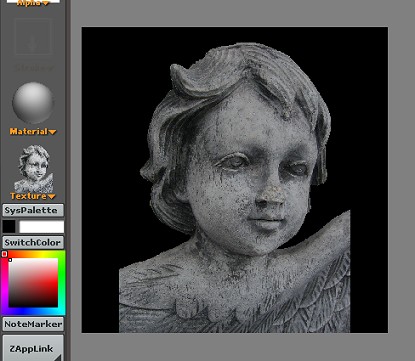Select the gray material sphere icon
415x361 pixels.
[33, 103]
